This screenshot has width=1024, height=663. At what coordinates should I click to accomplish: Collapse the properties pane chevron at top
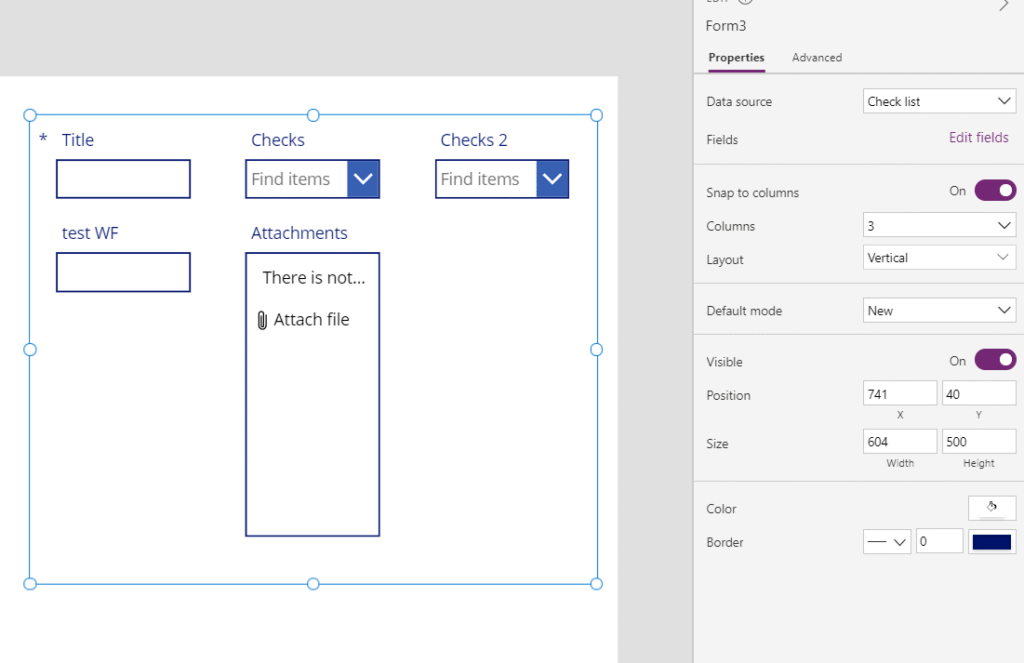coord(1004,6)
